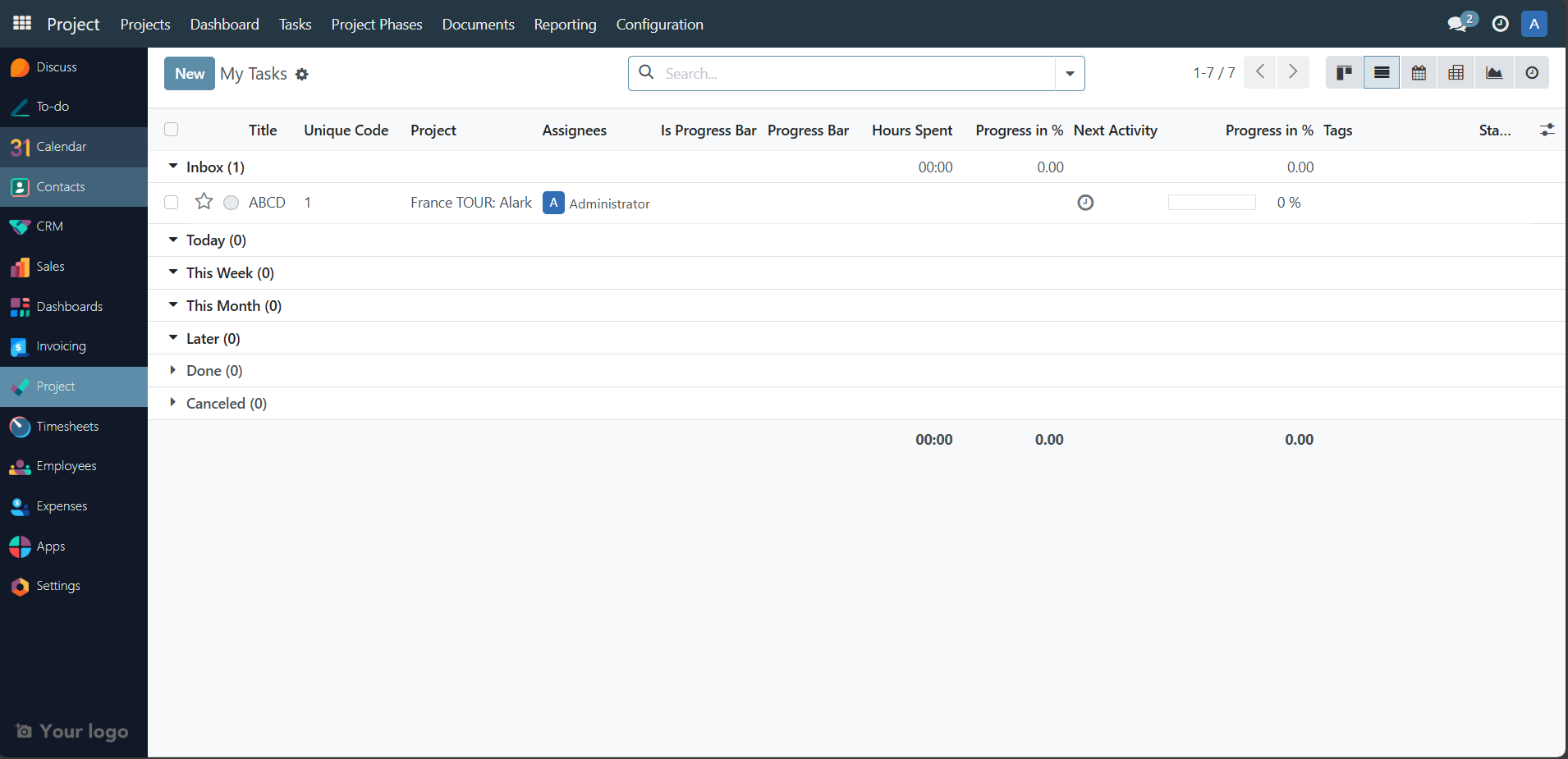Open the Reporting menu
The width and height of the screenshot is (1568, 759).
pos(565,25)
